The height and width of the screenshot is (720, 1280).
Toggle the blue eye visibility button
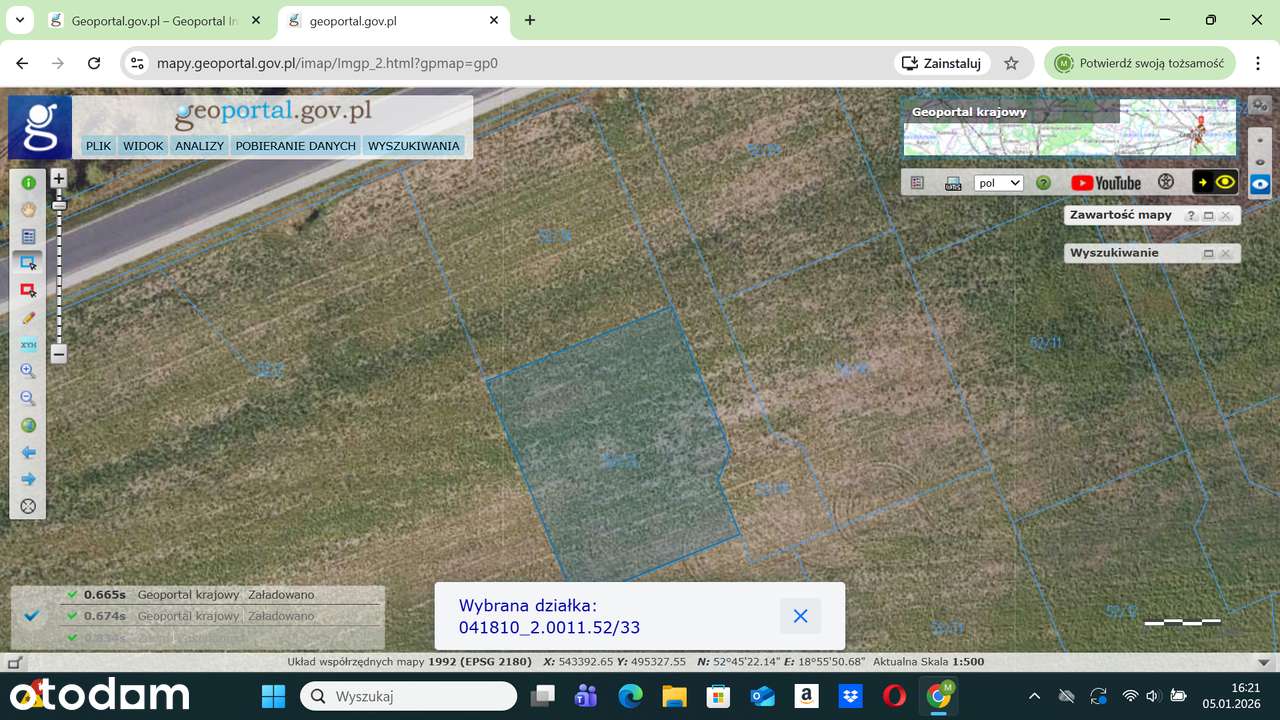(1260, 184)
